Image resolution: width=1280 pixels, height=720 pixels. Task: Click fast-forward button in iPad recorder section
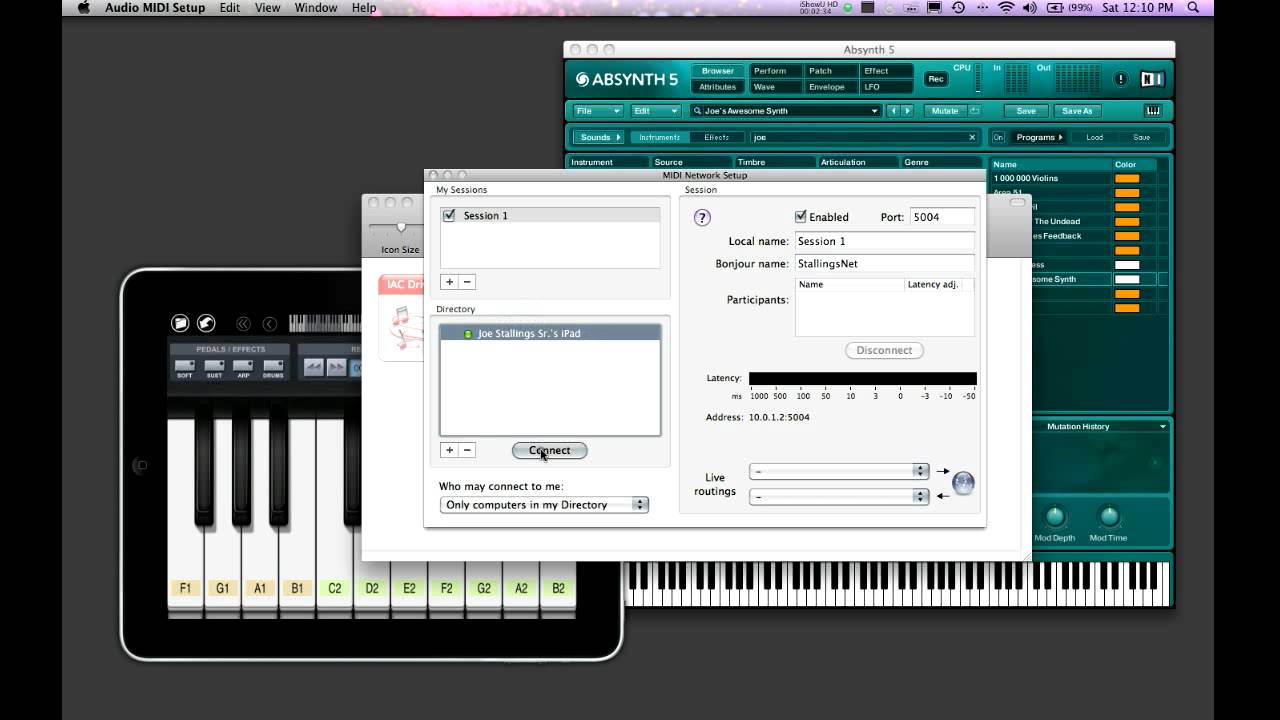coord(337,367)
